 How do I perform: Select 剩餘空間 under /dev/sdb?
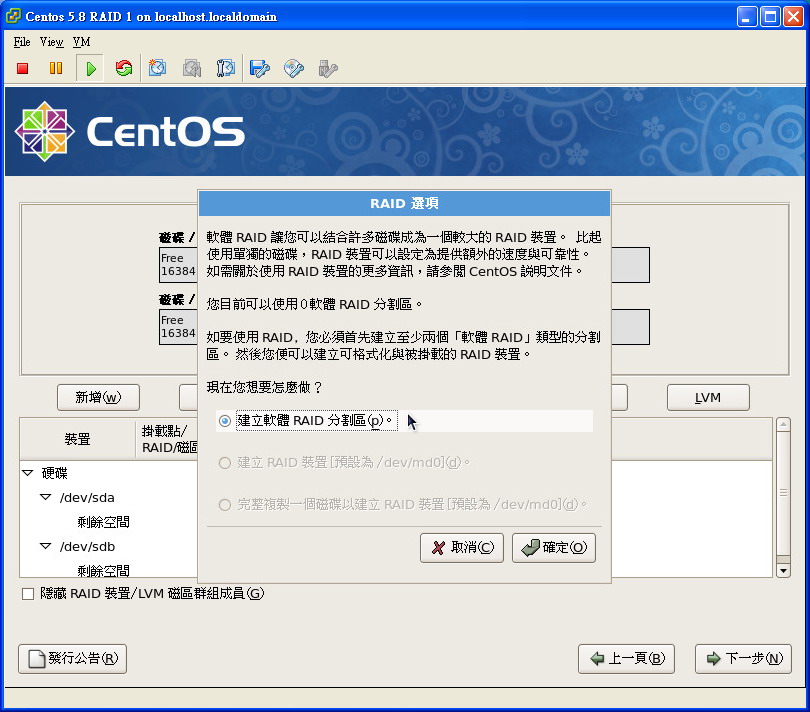[x=103, y=570]
